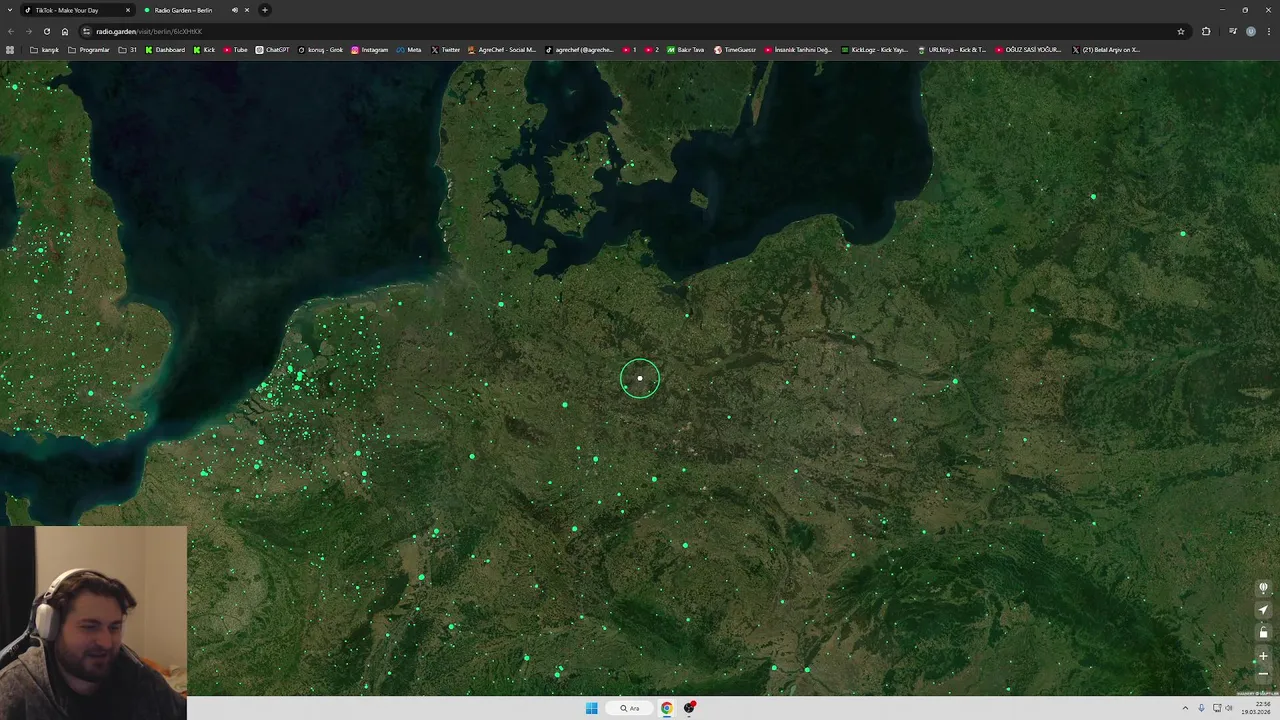The width and height of the screenshot is (1280, 720).
Task: Go back to the previous page
Action: [10, 31]
